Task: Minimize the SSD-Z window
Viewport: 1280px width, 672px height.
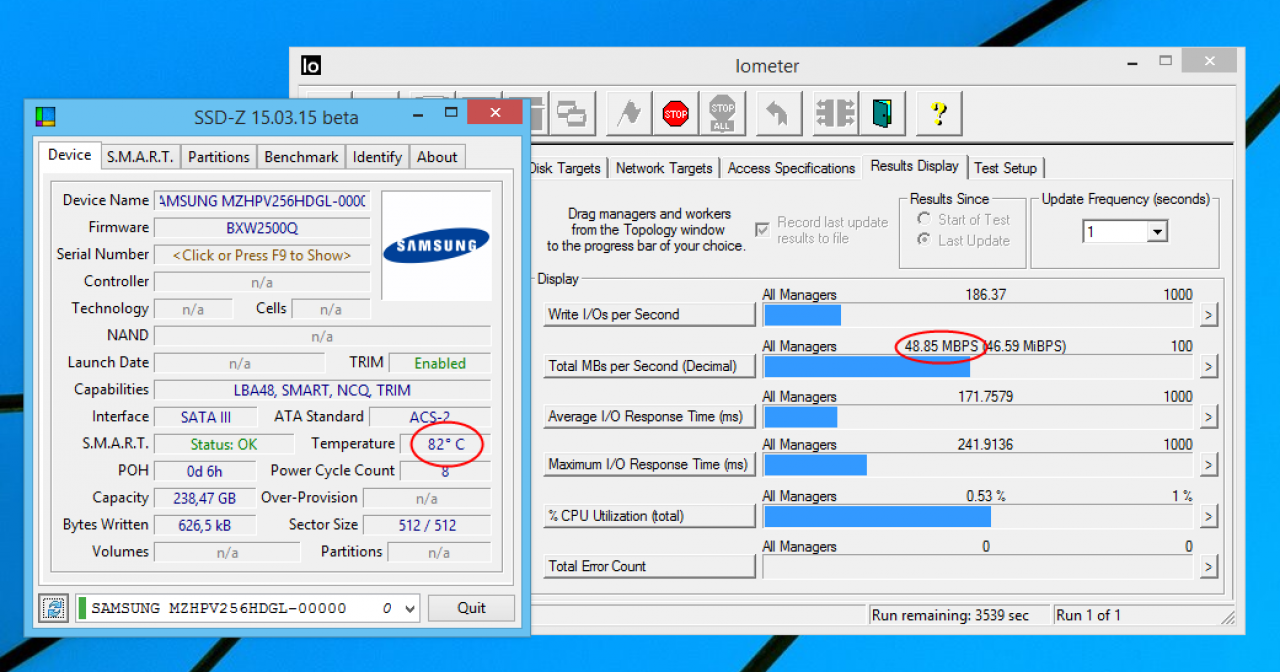Action: (x=417, y=113)
